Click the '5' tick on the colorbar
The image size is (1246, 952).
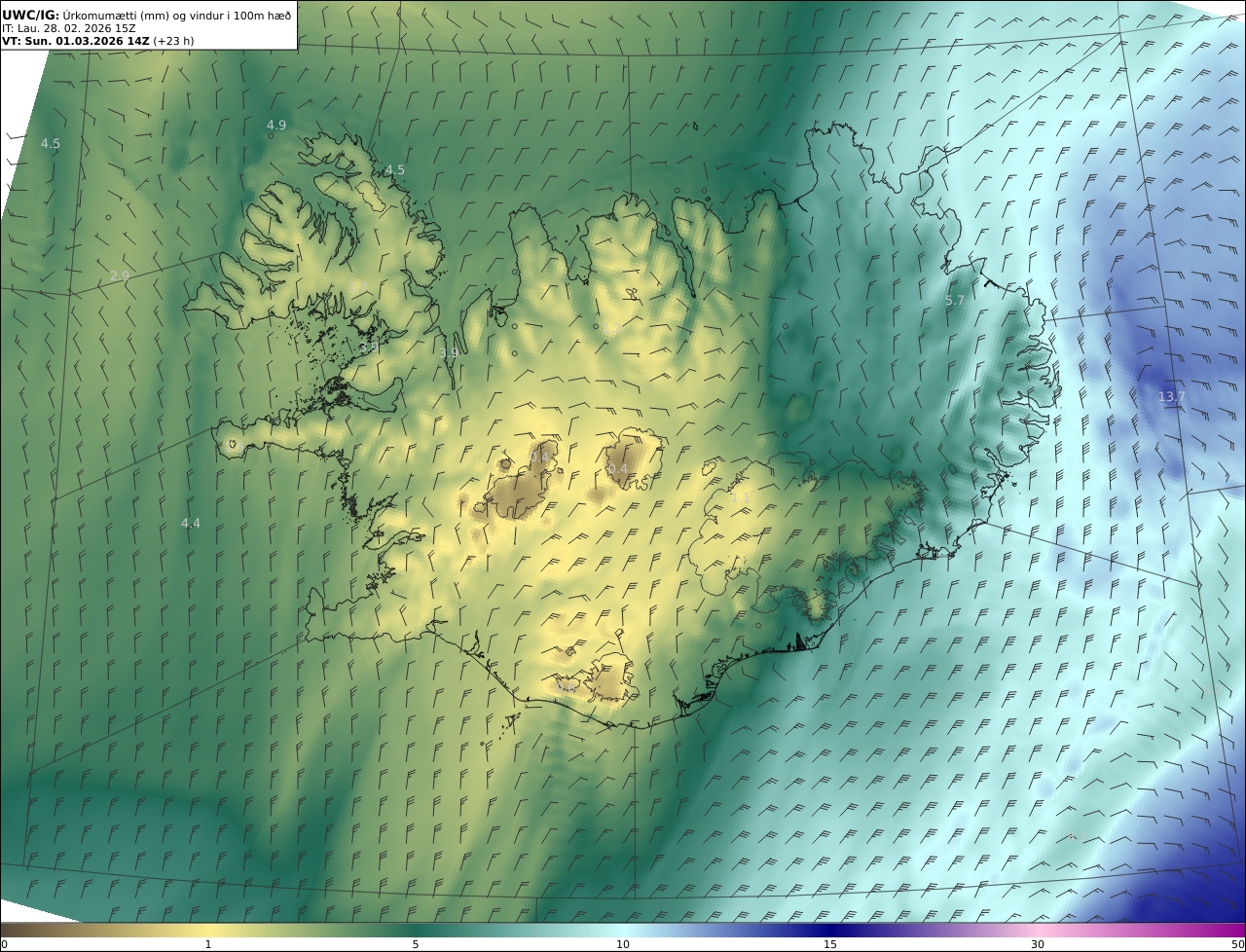tap(416, 944)
